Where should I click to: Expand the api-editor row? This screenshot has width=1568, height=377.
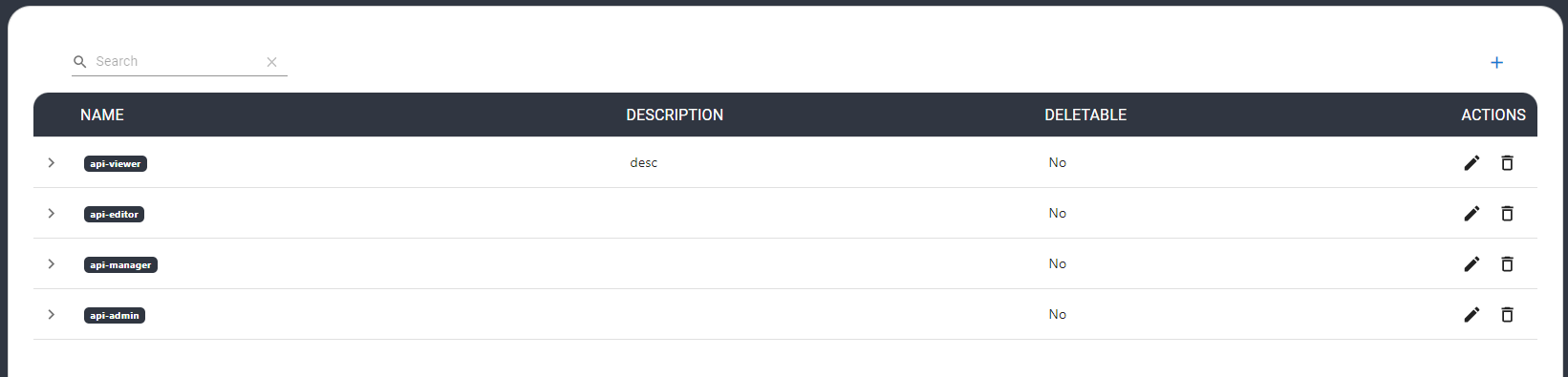coord(52,214)
